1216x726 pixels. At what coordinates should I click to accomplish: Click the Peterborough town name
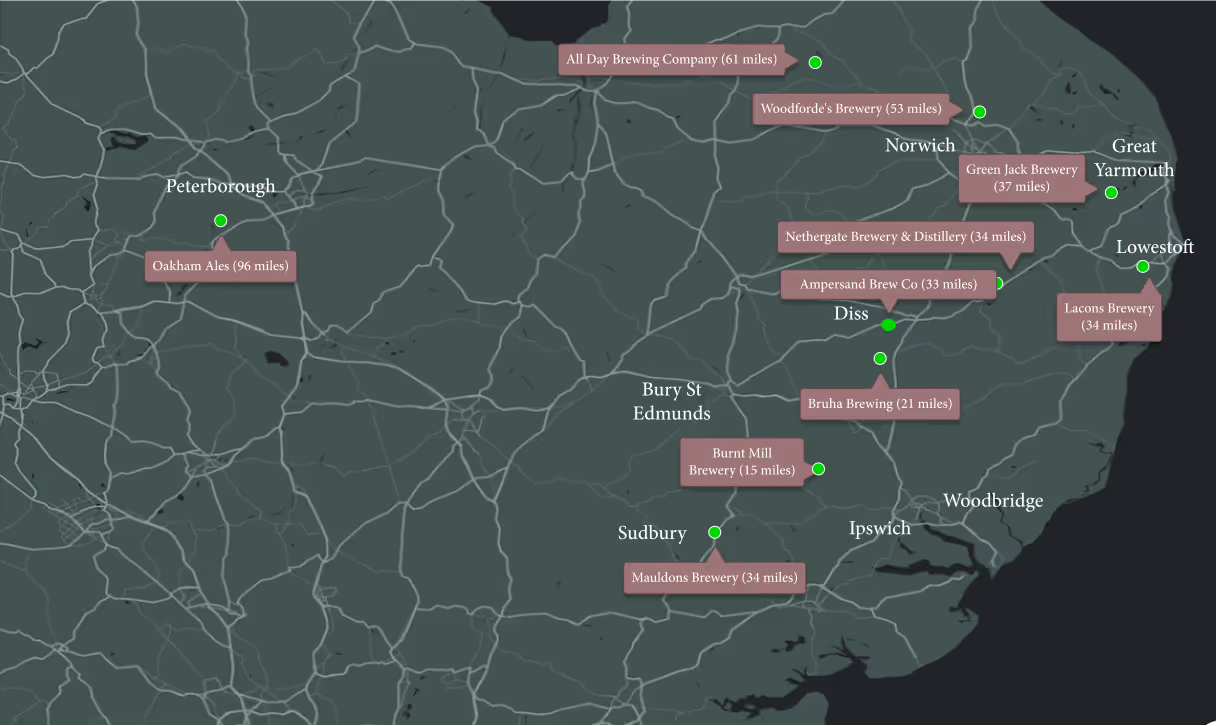click(x=220, y=186)
